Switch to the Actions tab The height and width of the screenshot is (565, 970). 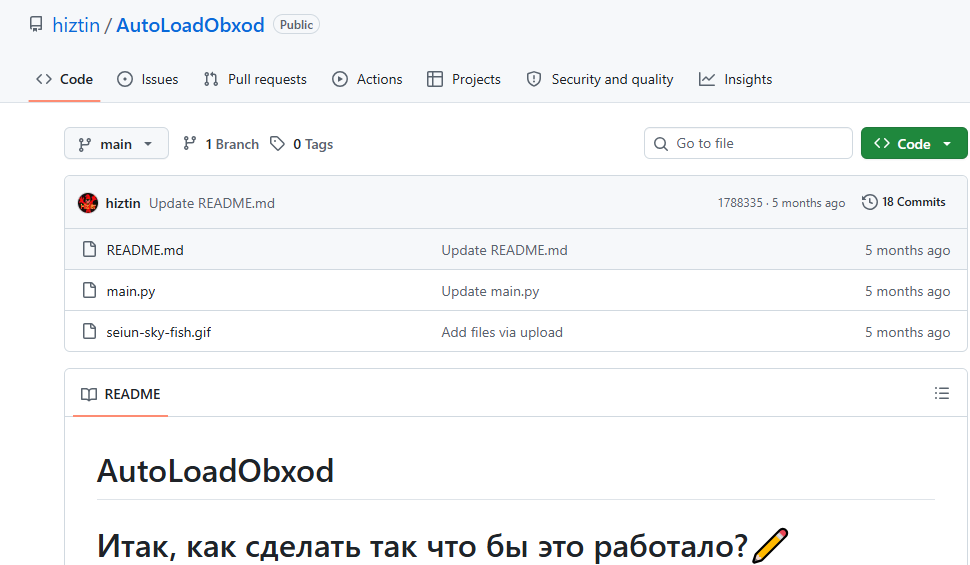pos(367,79)
